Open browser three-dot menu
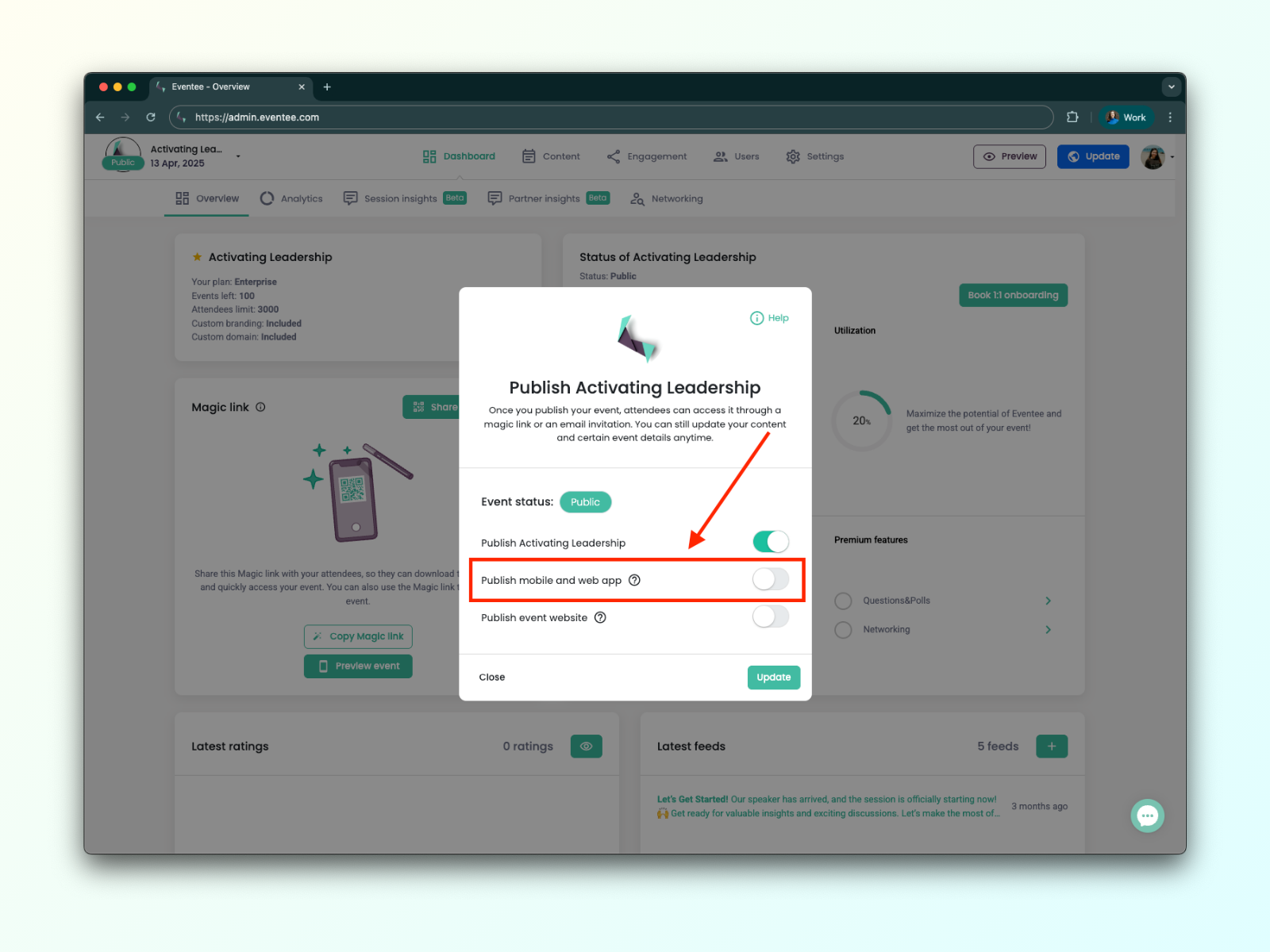 pyautogui.click(x=1170, y=117)
